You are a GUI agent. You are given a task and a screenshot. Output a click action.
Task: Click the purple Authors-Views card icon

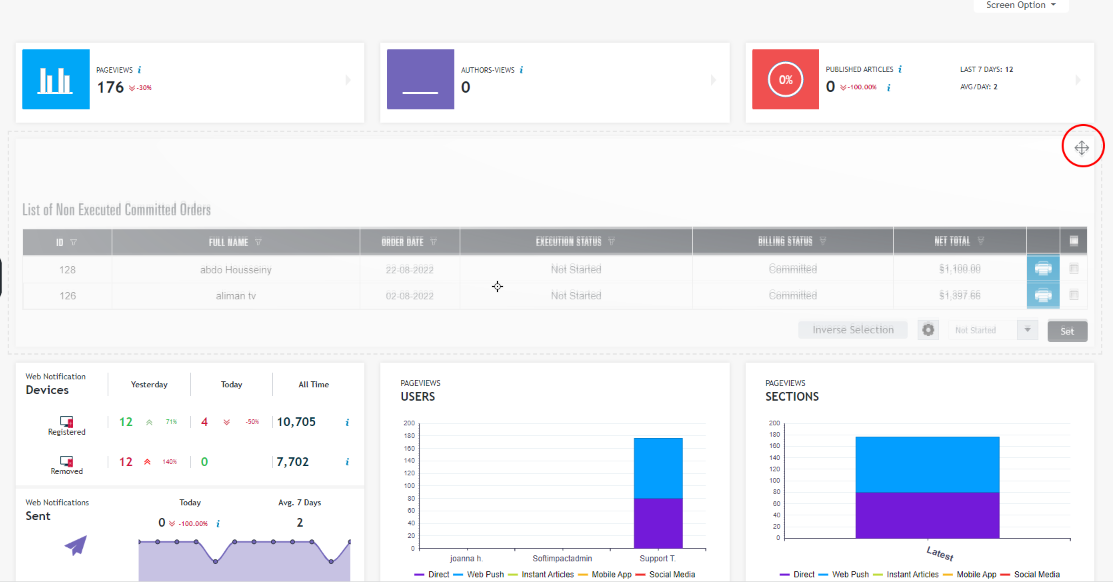(420, 79)
